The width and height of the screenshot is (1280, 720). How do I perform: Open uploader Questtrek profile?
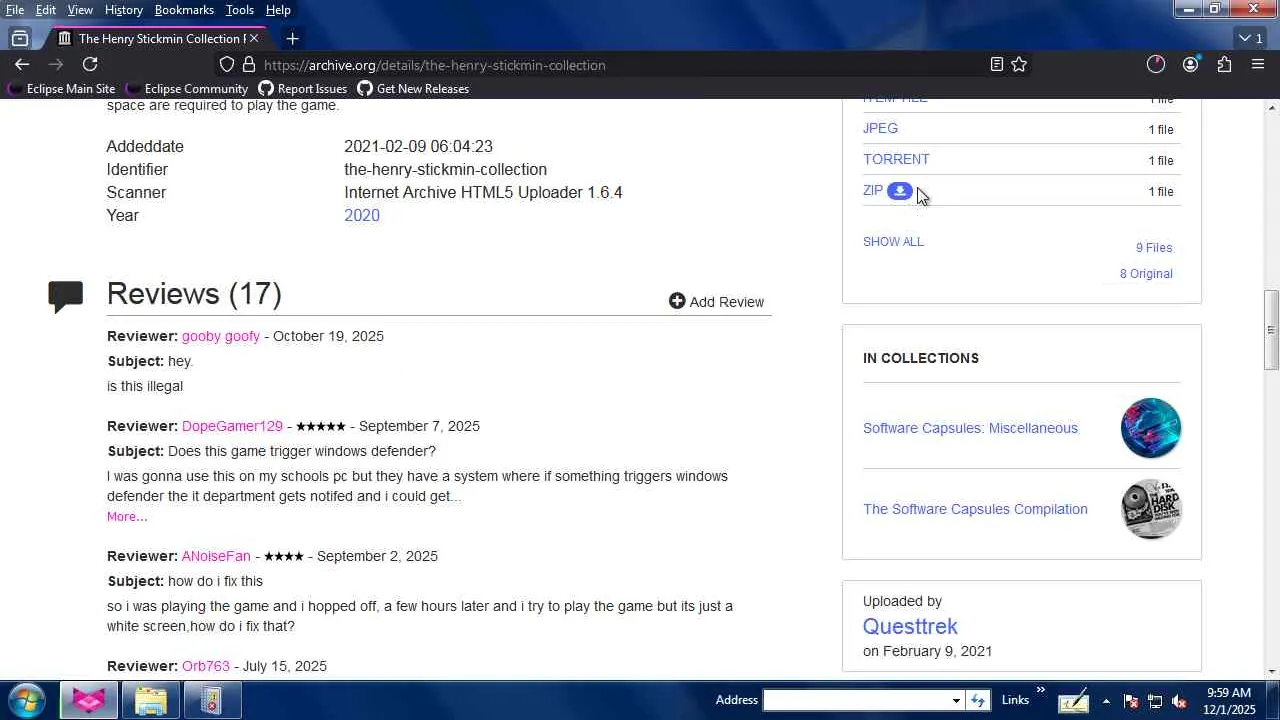click(910, 627)
